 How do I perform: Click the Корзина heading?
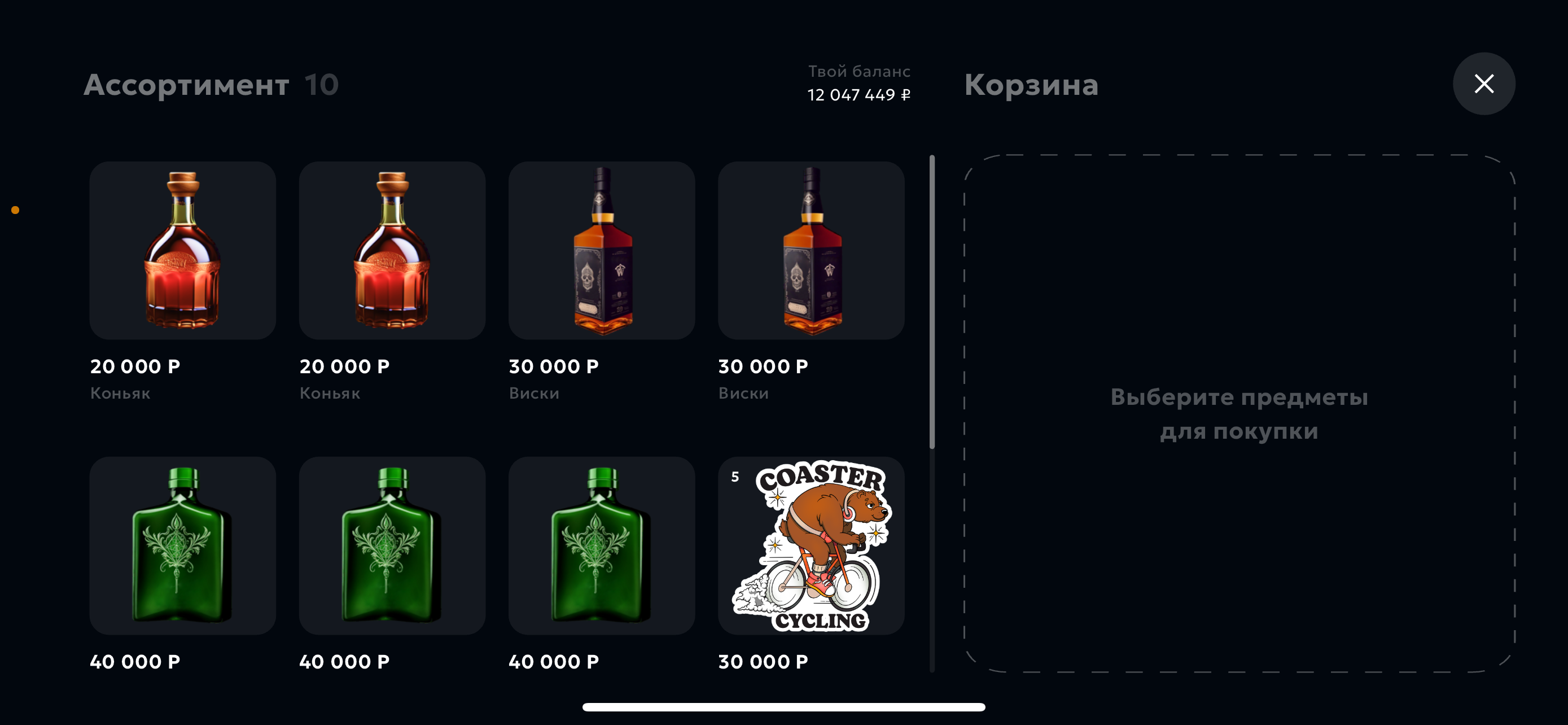coord(1031,85)
